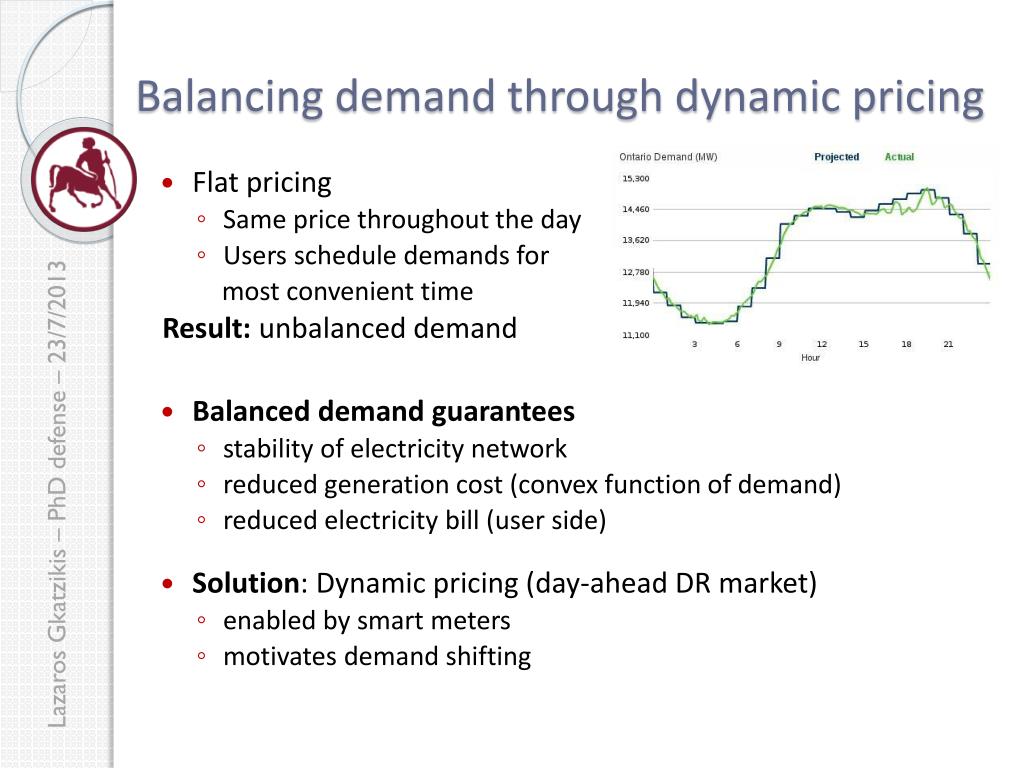This screenshot has width=1024, height=768.
Task: Select the 'Flat pricing' bullet
Action: point(262,183)
